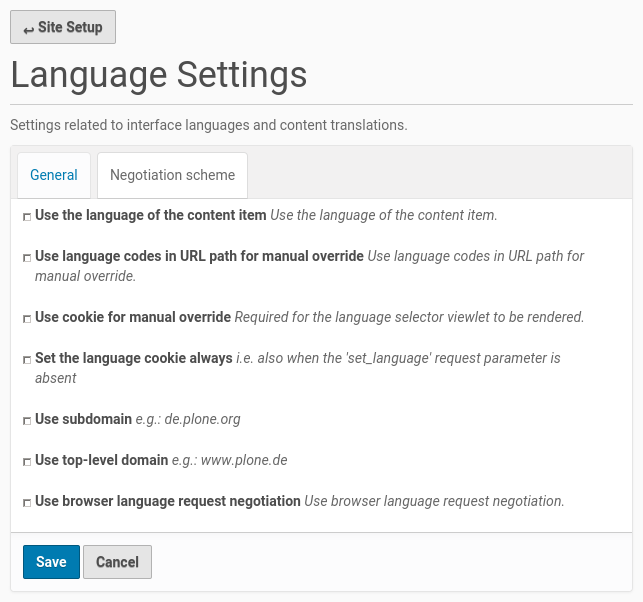
Task: Check the 'Use cookie for manual override' box
Action: (x=27, y=318)
